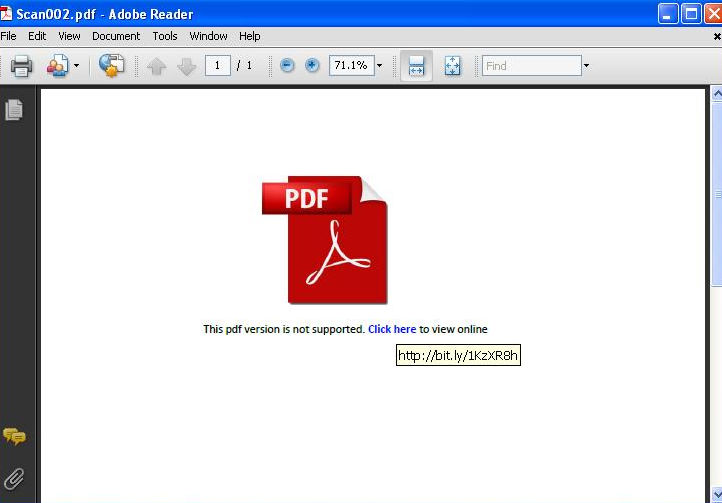Screen dimensions: 722x503
Task: Click "This pdf version is not supported." text
Action: tap(284, 329)
